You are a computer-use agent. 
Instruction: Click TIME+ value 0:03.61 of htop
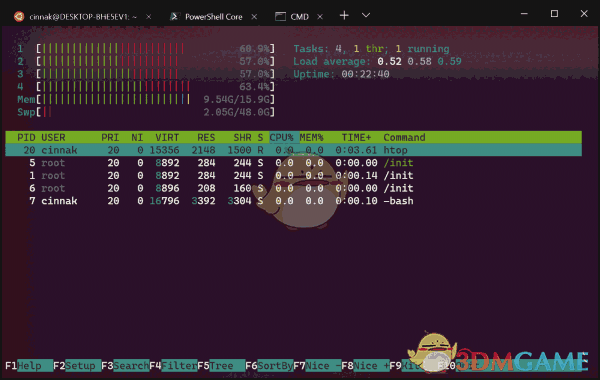(x=356, y=150)
